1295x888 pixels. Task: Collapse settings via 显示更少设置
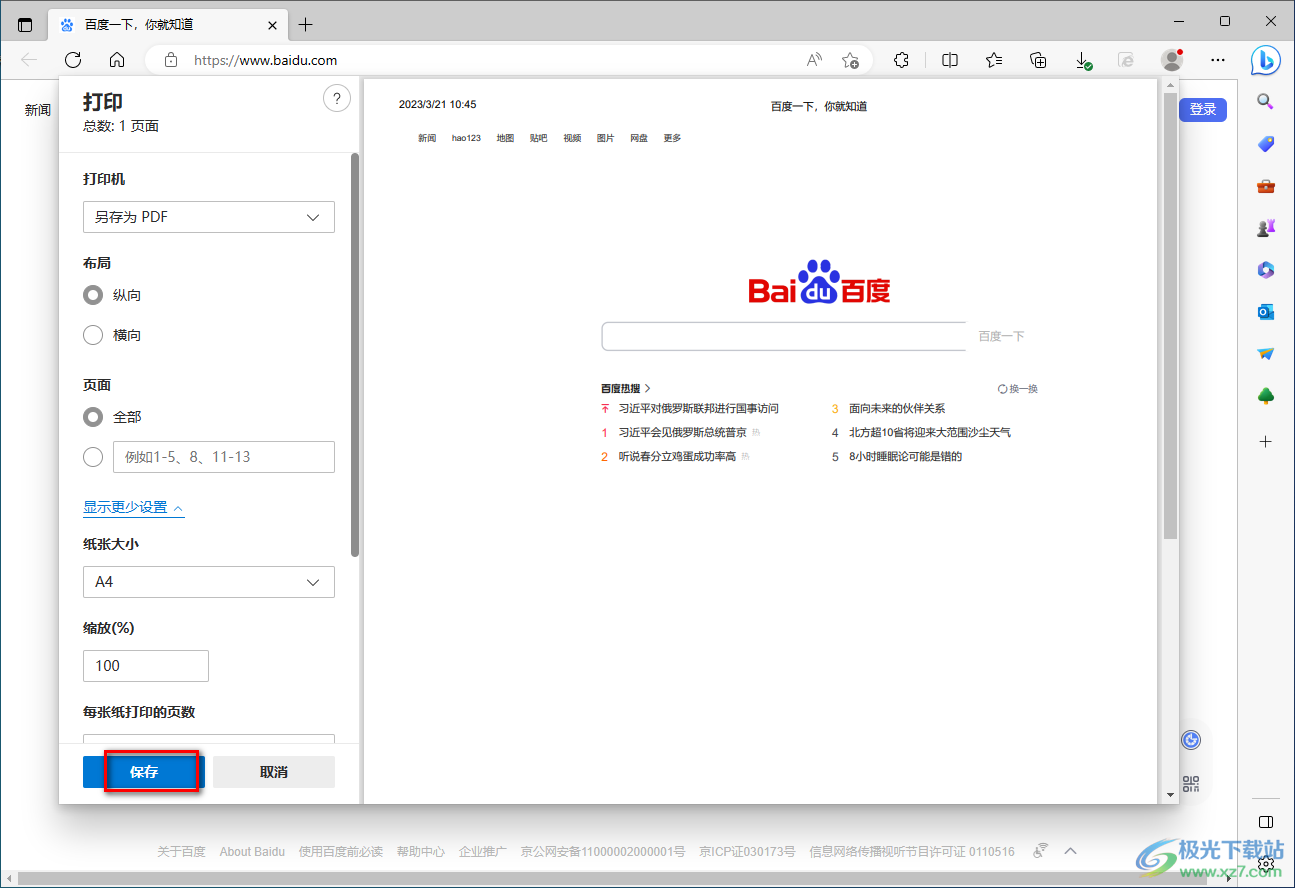point(133,507)
